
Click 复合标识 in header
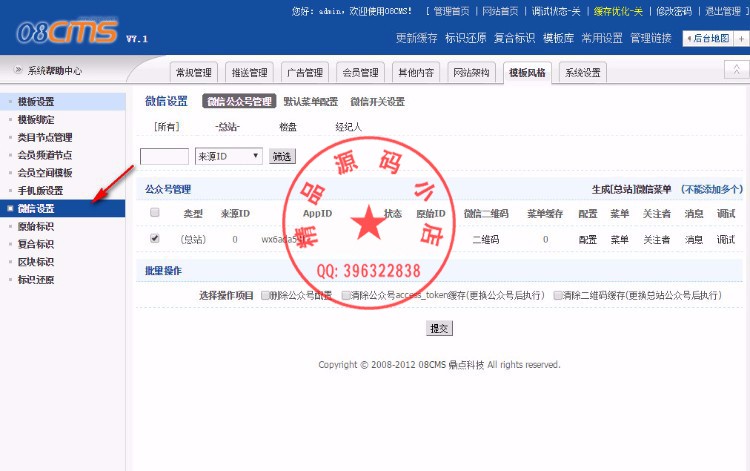514,38
